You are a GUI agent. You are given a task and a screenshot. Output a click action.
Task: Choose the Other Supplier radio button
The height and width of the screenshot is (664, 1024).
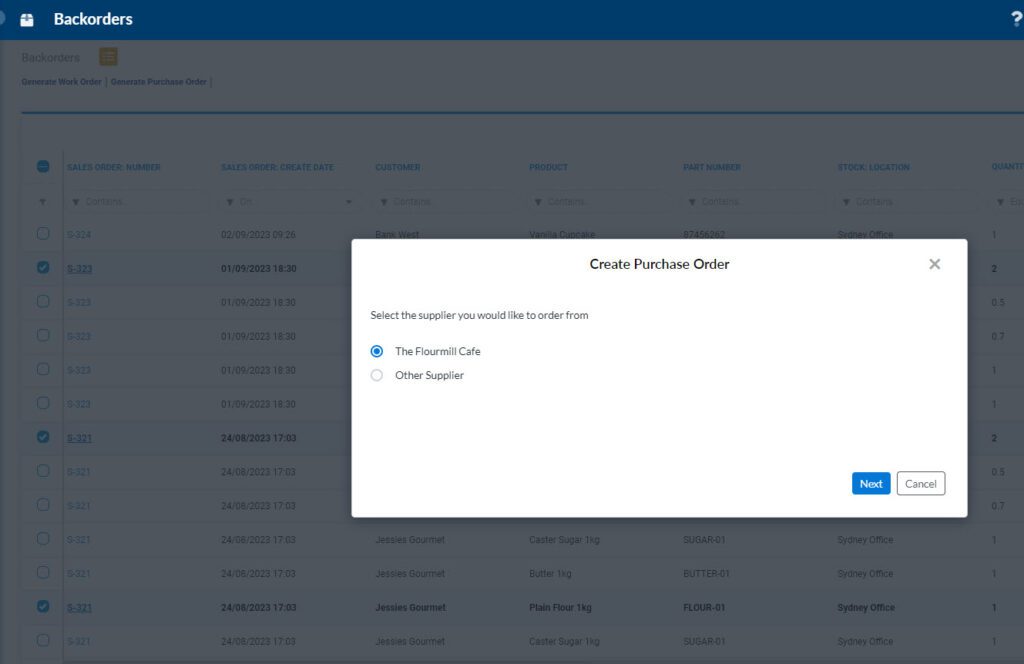click(x=377, y=375)
